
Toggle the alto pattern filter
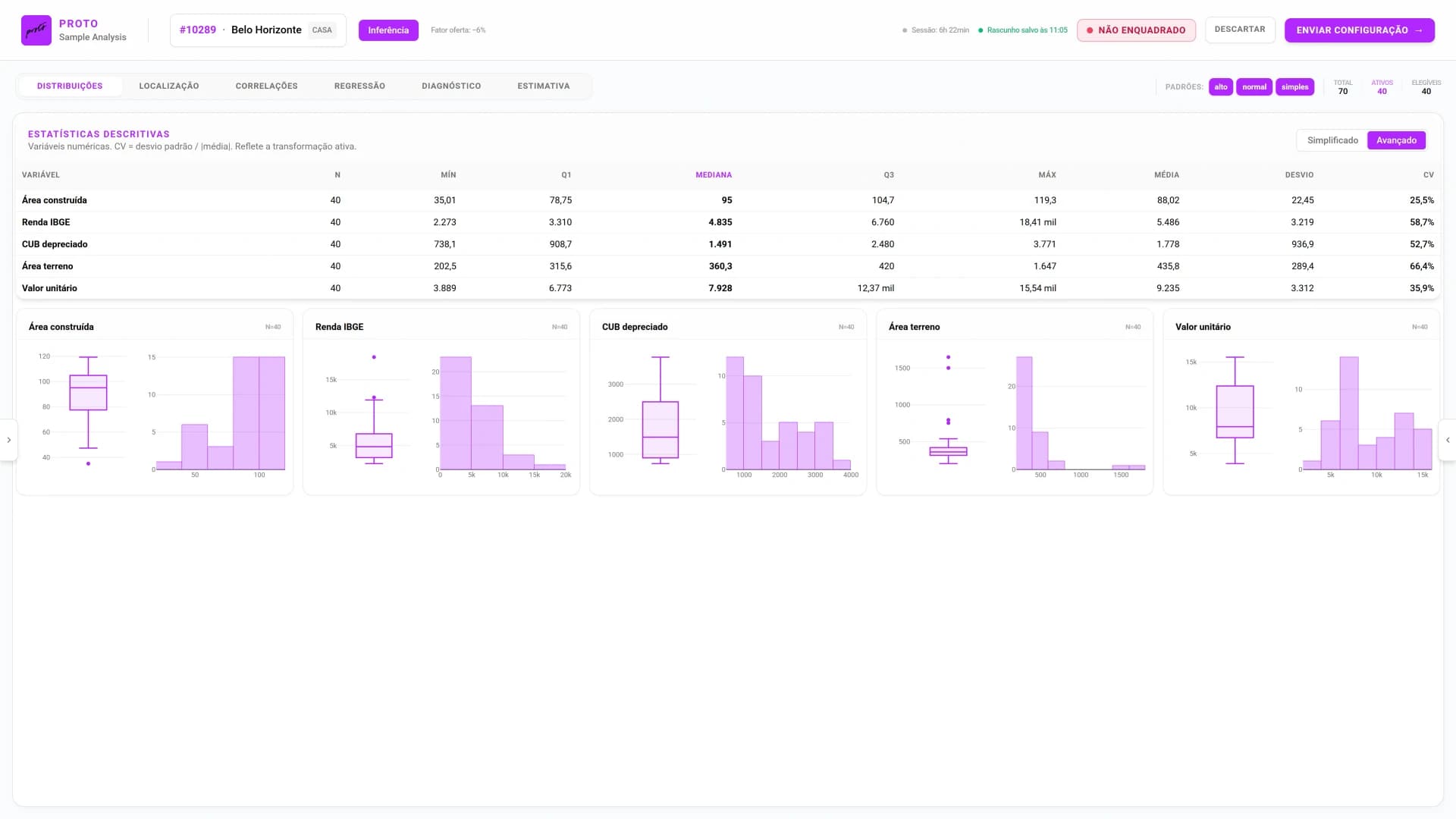(1220, 86)
